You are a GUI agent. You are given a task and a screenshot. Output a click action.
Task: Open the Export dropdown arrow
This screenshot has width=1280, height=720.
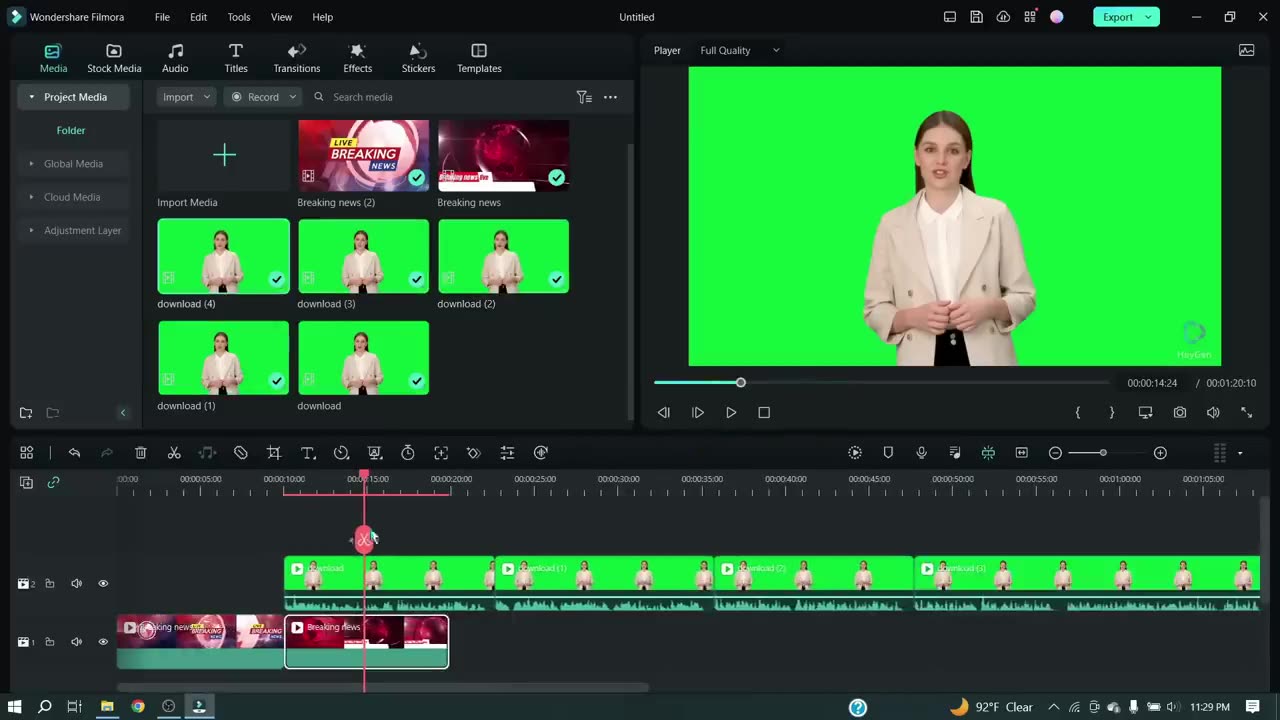pos(1149,17)
